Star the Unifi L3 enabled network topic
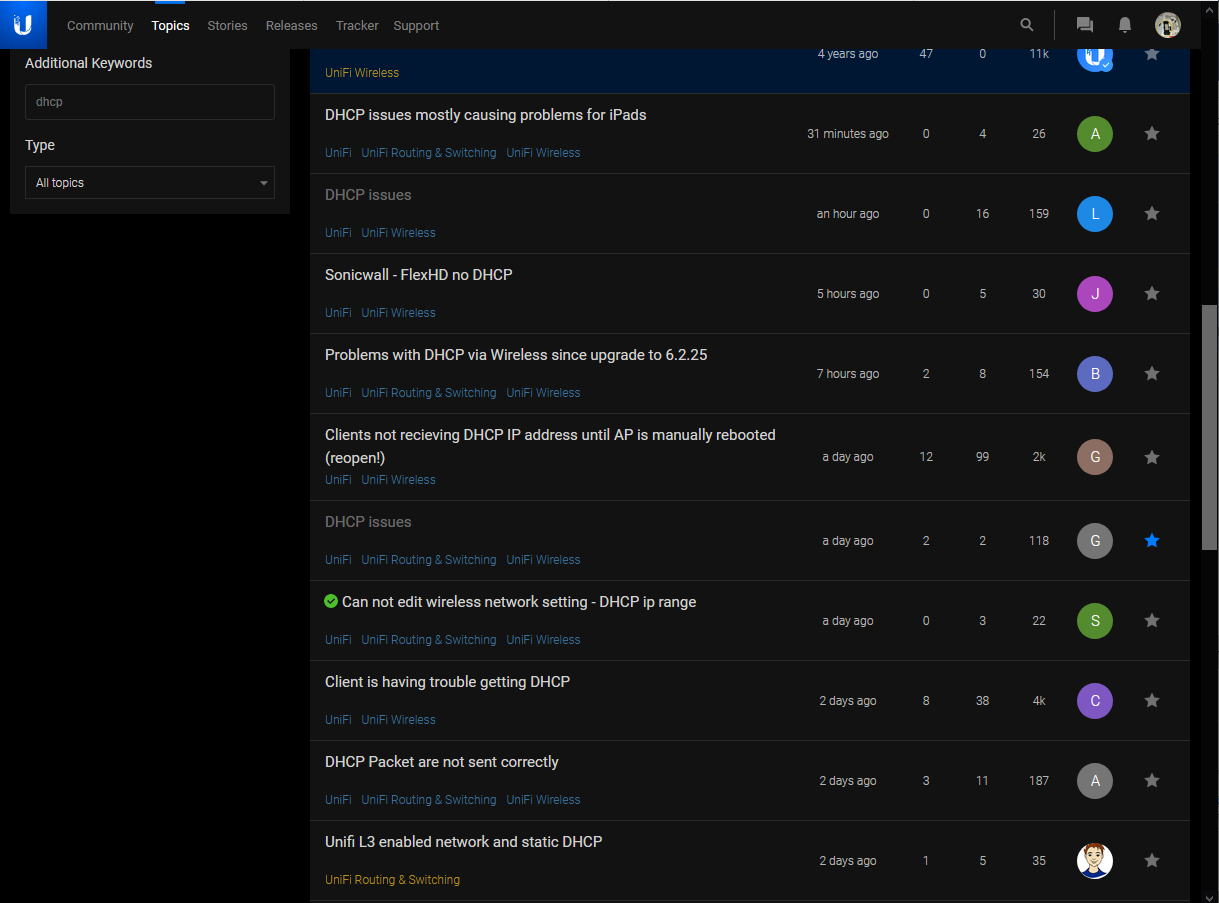 pyautogui.click(x=1152, y=860)
